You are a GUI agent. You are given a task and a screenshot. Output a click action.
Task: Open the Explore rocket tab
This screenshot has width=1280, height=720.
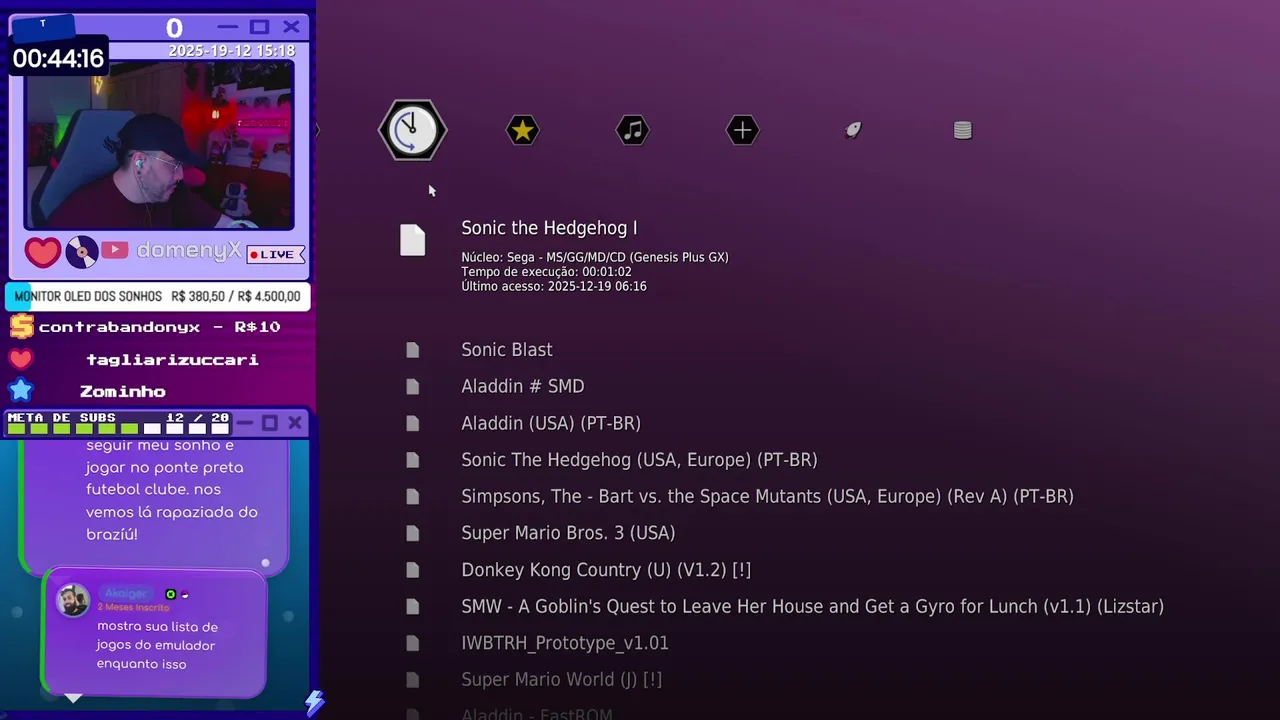point(852,130)
